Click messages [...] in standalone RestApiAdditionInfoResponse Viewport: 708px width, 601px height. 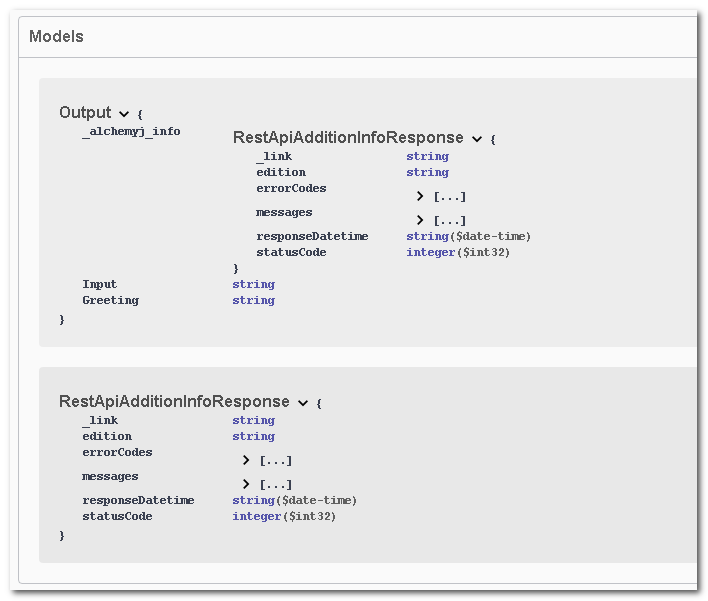pos(276,485)
